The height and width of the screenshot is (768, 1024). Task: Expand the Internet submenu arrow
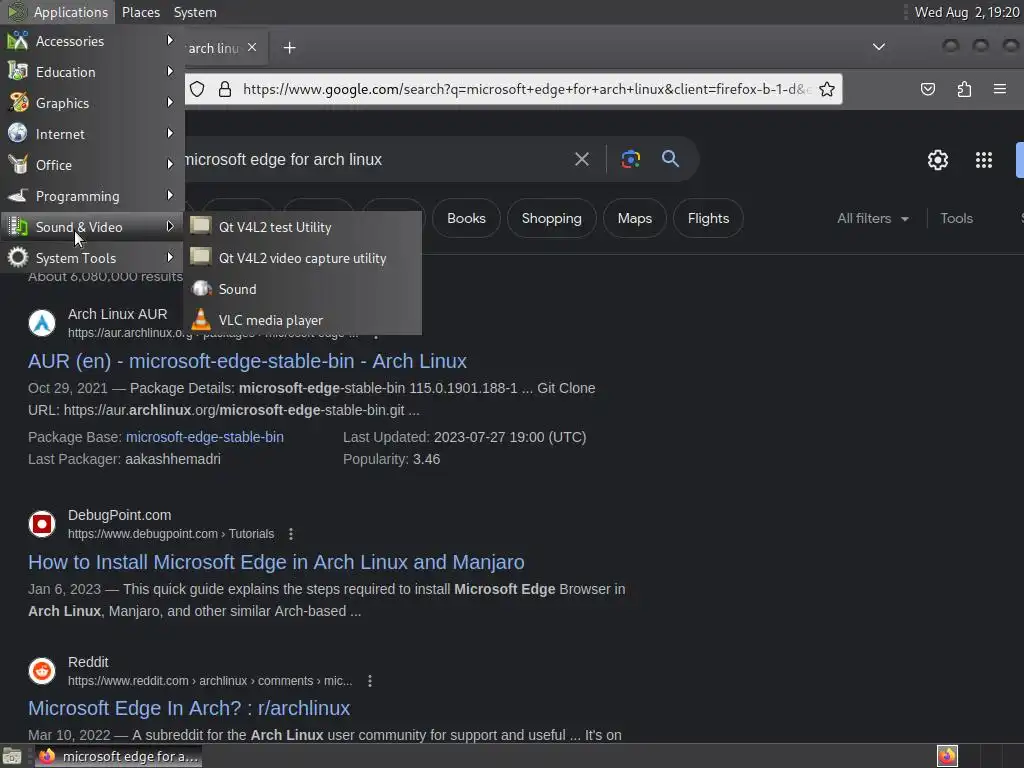[170, 133]
